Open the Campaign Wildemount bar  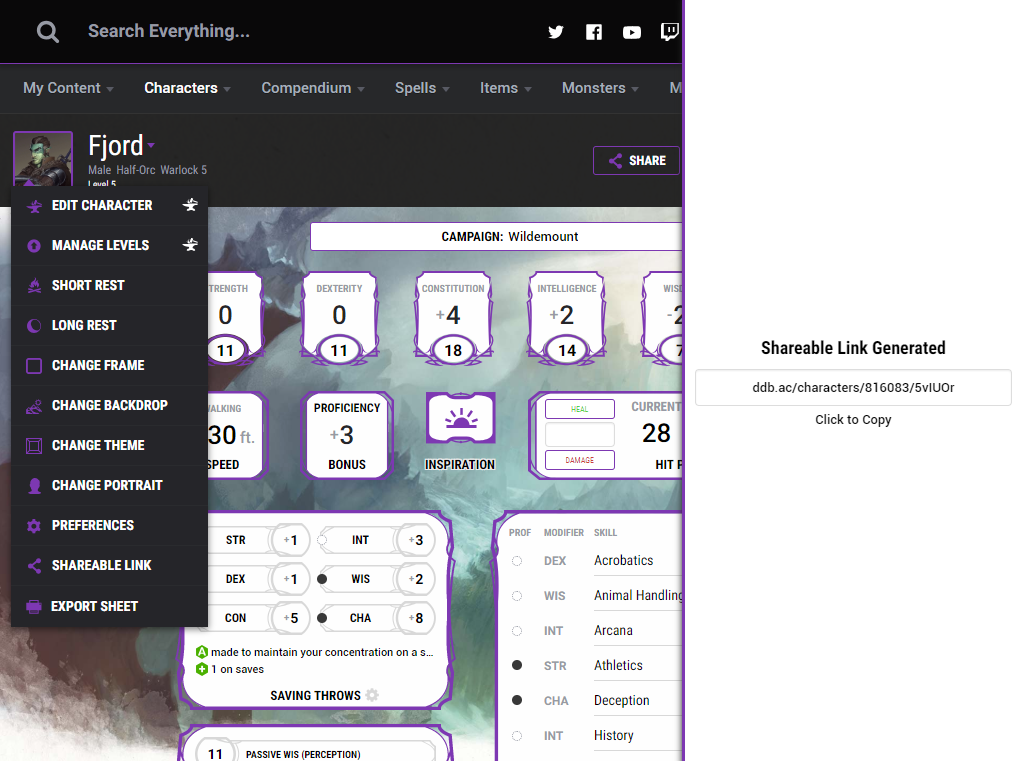497,237
